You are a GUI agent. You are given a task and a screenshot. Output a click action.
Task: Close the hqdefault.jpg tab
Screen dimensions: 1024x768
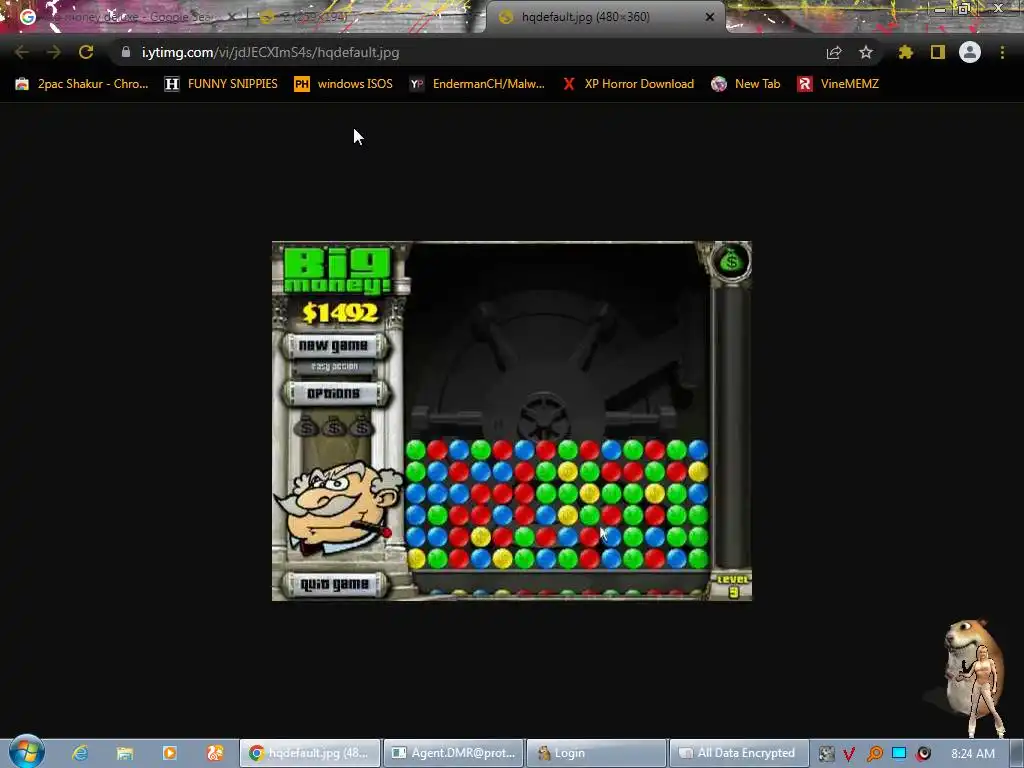coord(710,17)
